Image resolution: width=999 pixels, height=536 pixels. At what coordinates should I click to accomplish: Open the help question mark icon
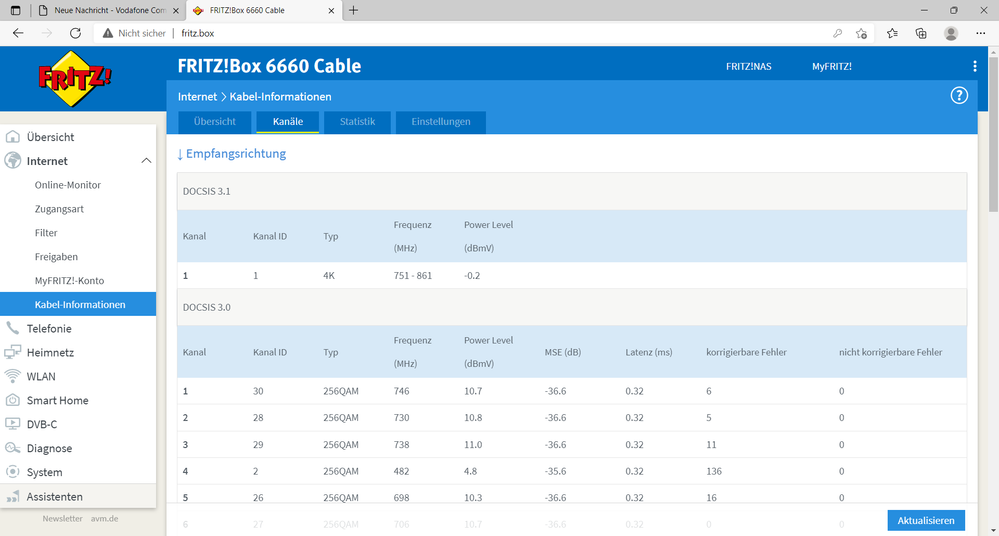[959, 96]
